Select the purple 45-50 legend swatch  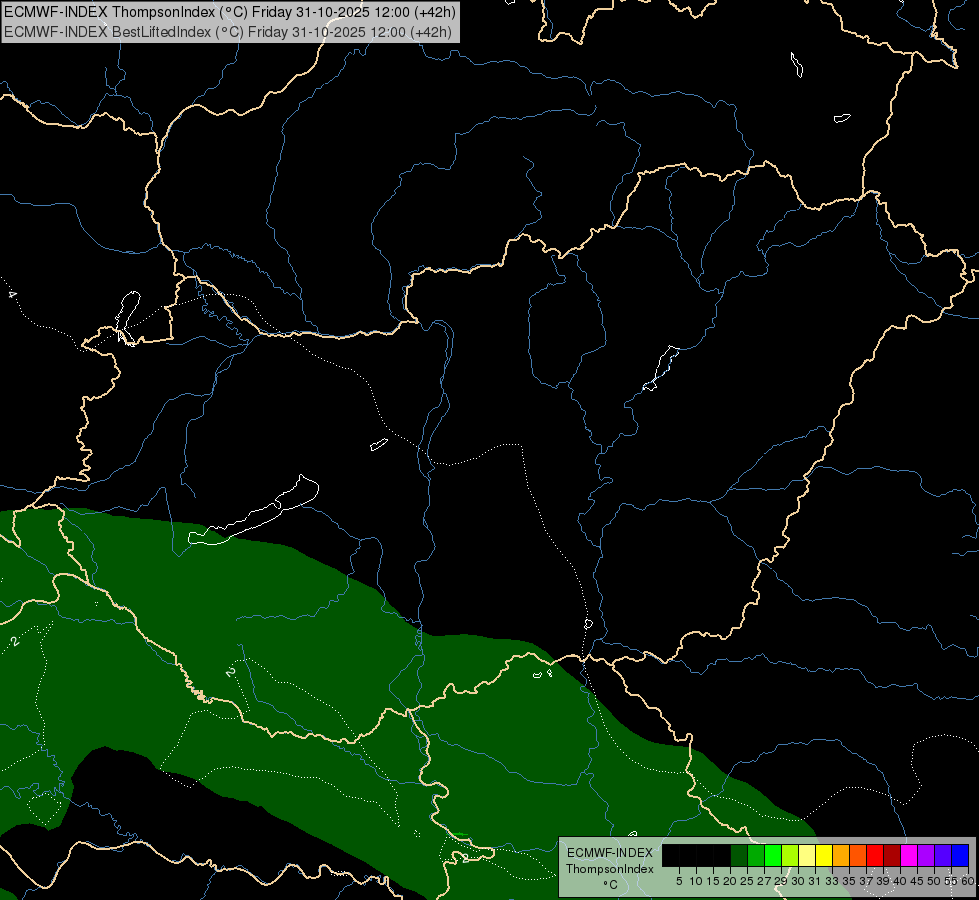[925, 856]
